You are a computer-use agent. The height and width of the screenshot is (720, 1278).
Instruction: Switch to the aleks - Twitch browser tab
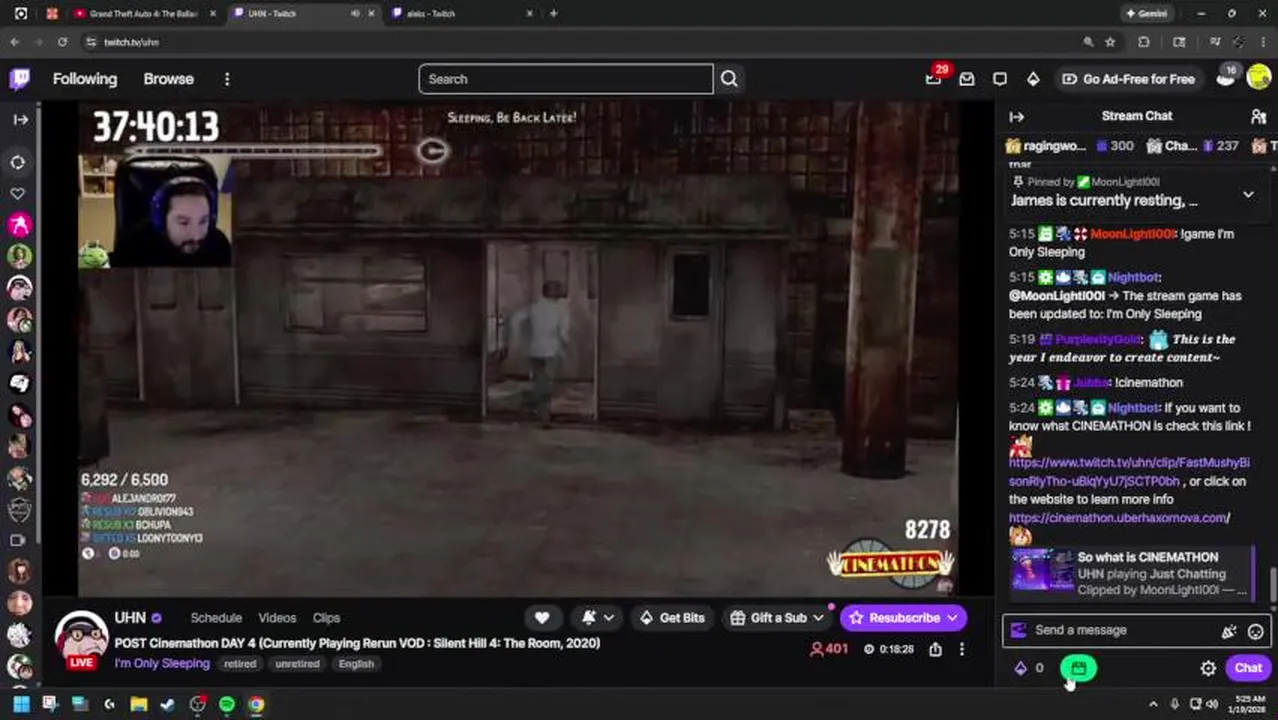click(x=460, y=14)
